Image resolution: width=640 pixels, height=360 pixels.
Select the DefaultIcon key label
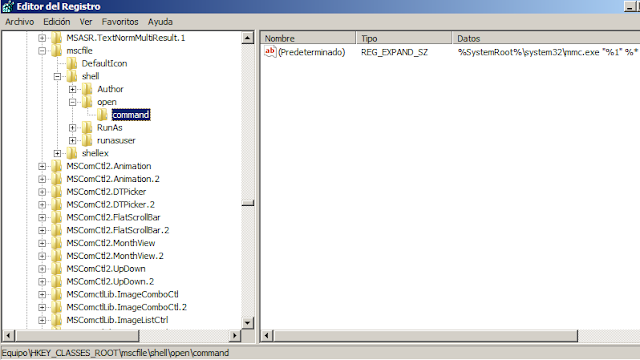click(104, 63)
